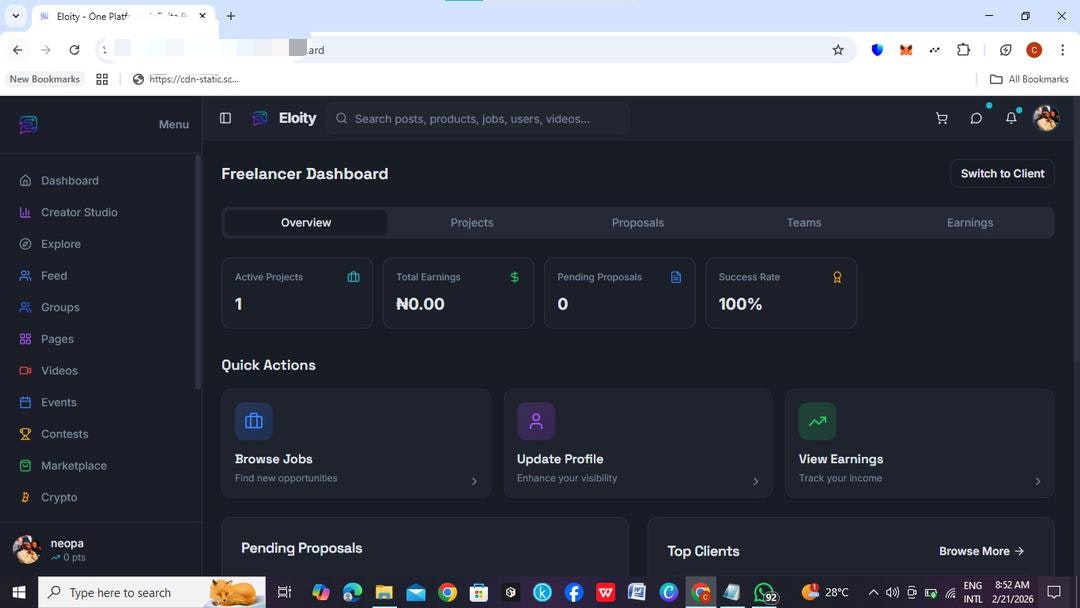Select the Overview tab

(306, 222)
